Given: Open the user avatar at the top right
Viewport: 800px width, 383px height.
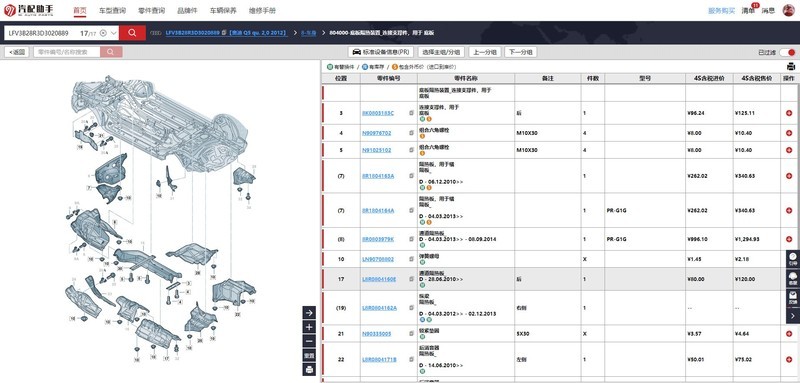Looking at the screenshot, I should point(789,10).
